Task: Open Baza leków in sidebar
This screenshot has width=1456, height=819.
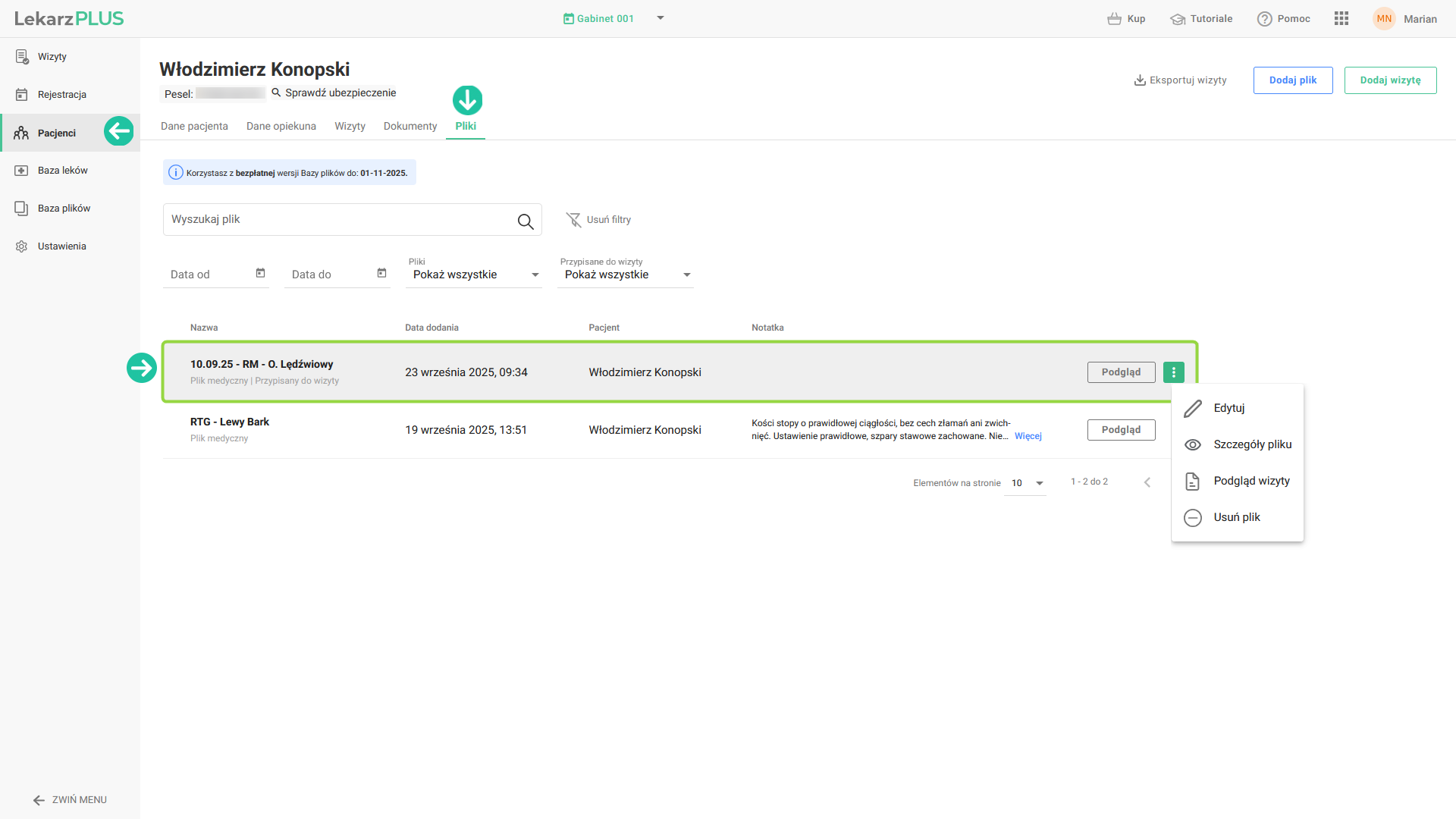Action: pos(63,171)
